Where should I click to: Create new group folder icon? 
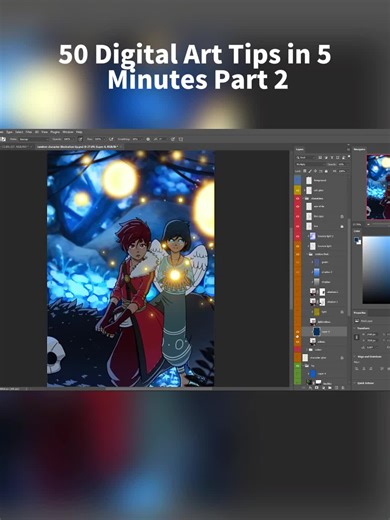point(330,388)
